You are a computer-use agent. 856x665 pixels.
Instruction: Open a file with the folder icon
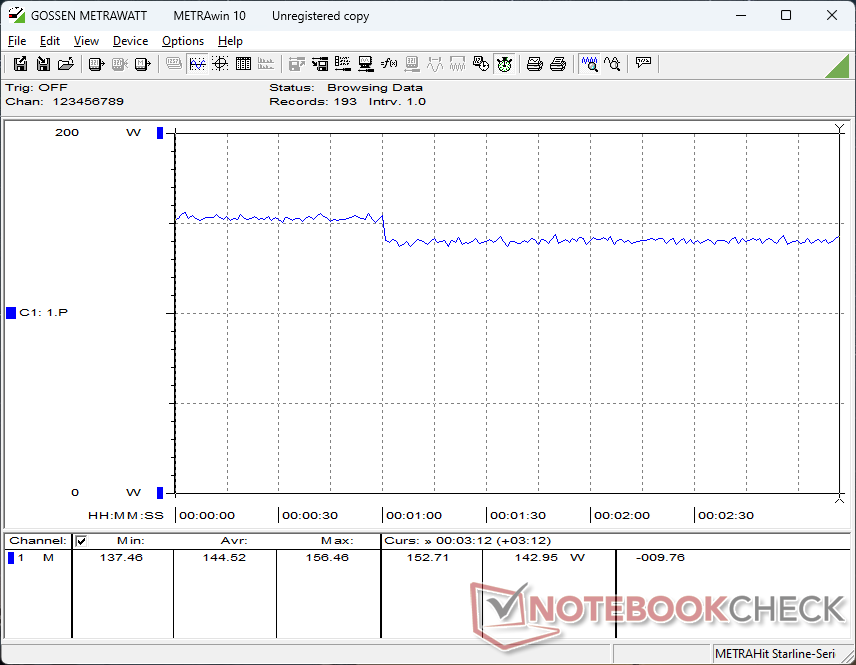pos(66,64)
